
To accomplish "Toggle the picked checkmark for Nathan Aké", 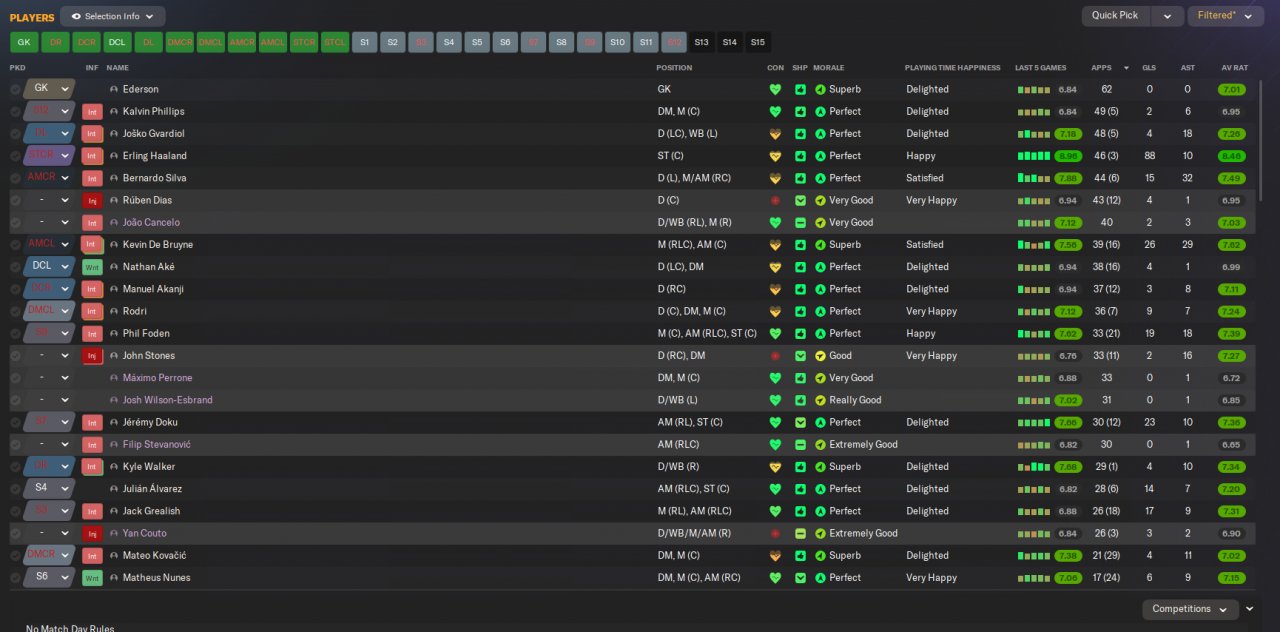I will [x=15, y=267].
